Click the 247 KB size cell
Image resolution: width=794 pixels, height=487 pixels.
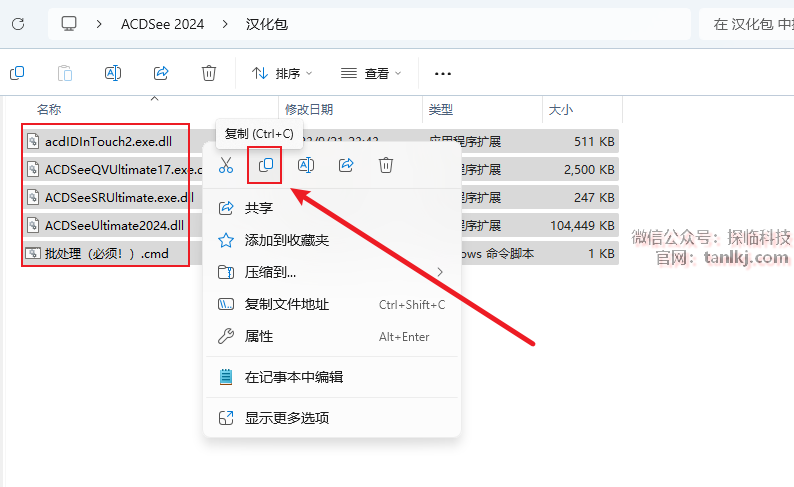point(594,197)
